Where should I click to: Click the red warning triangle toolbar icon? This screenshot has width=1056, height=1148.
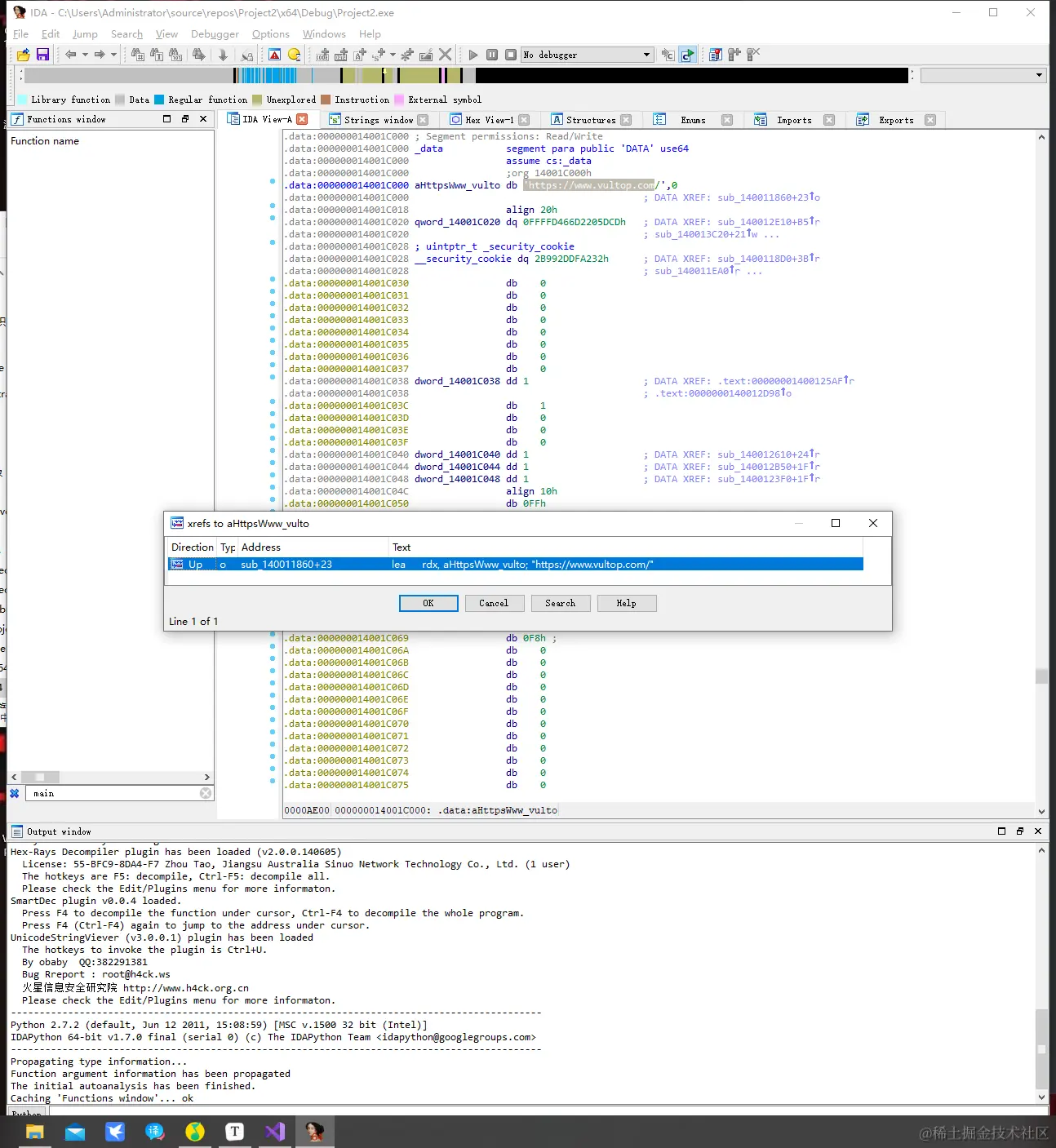(275, 55)
